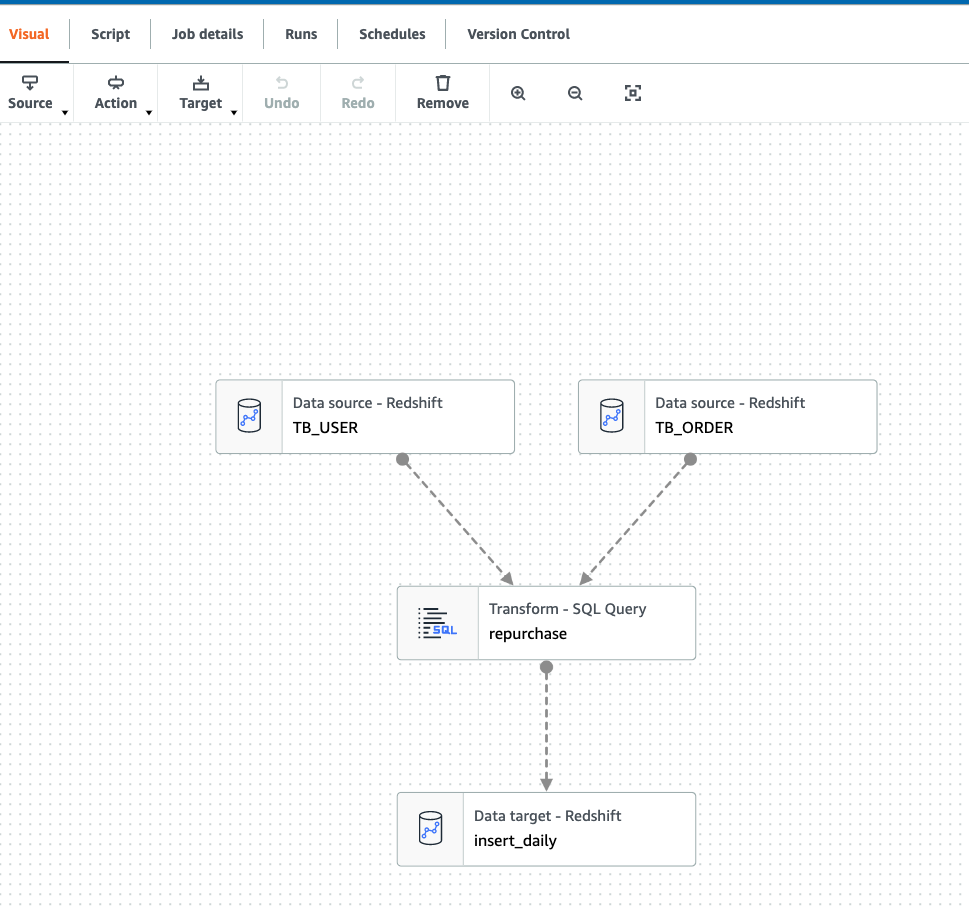Screen dimensions: 969x908
Task: Open the zoom in tool on the canvas
Action: point(518,92)
